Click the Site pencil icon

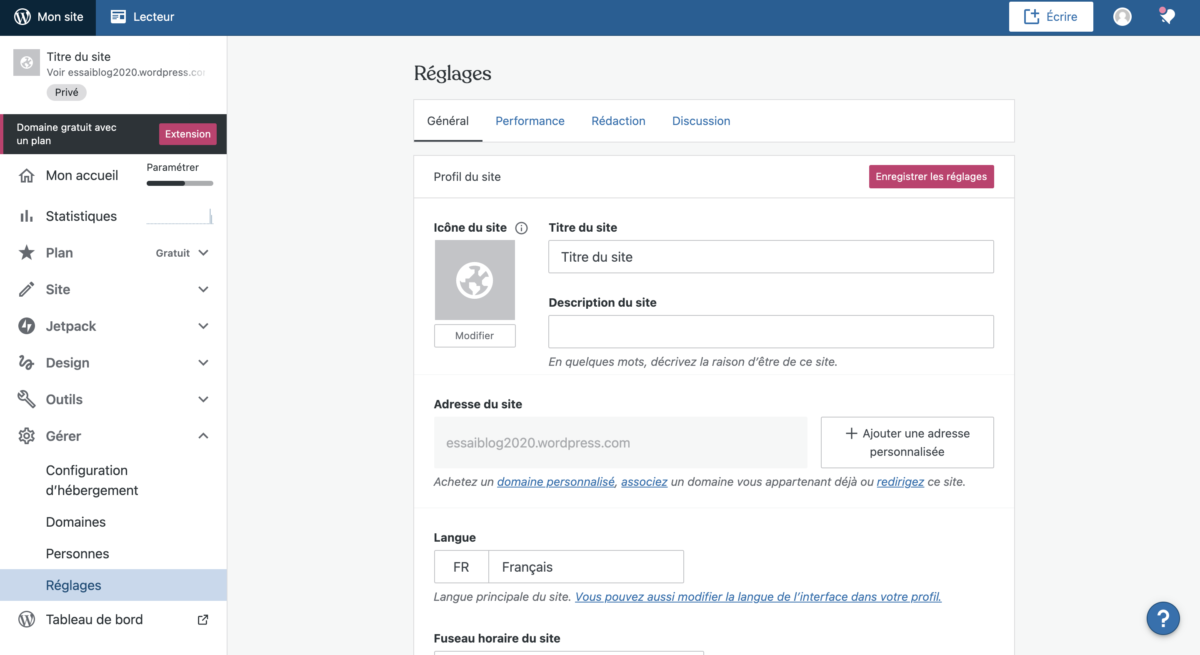point(27,290)
